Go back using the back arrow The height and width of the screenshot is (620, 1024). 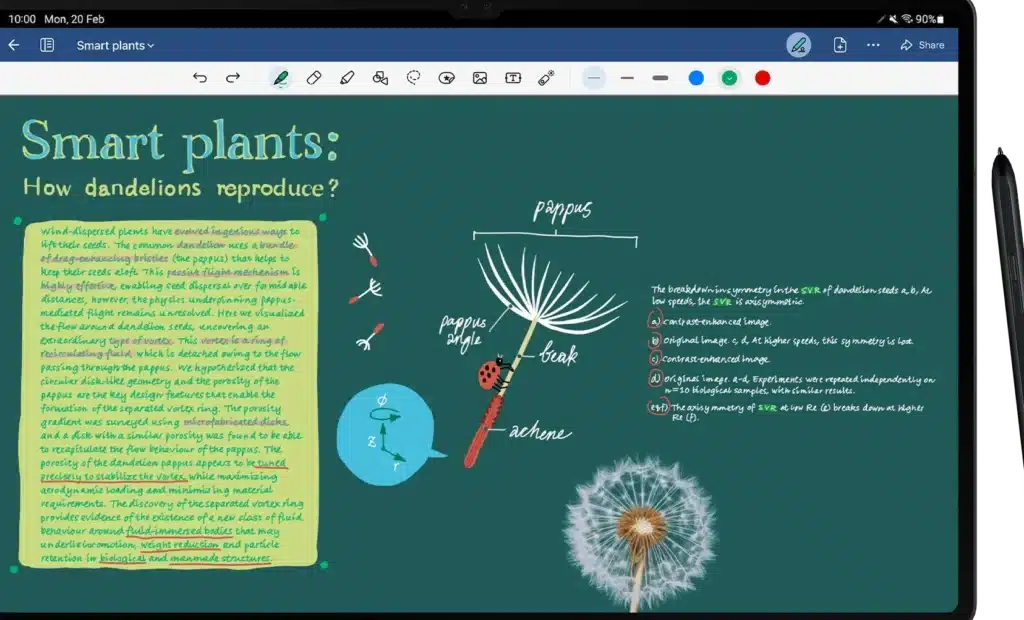[x=14, y=45]
